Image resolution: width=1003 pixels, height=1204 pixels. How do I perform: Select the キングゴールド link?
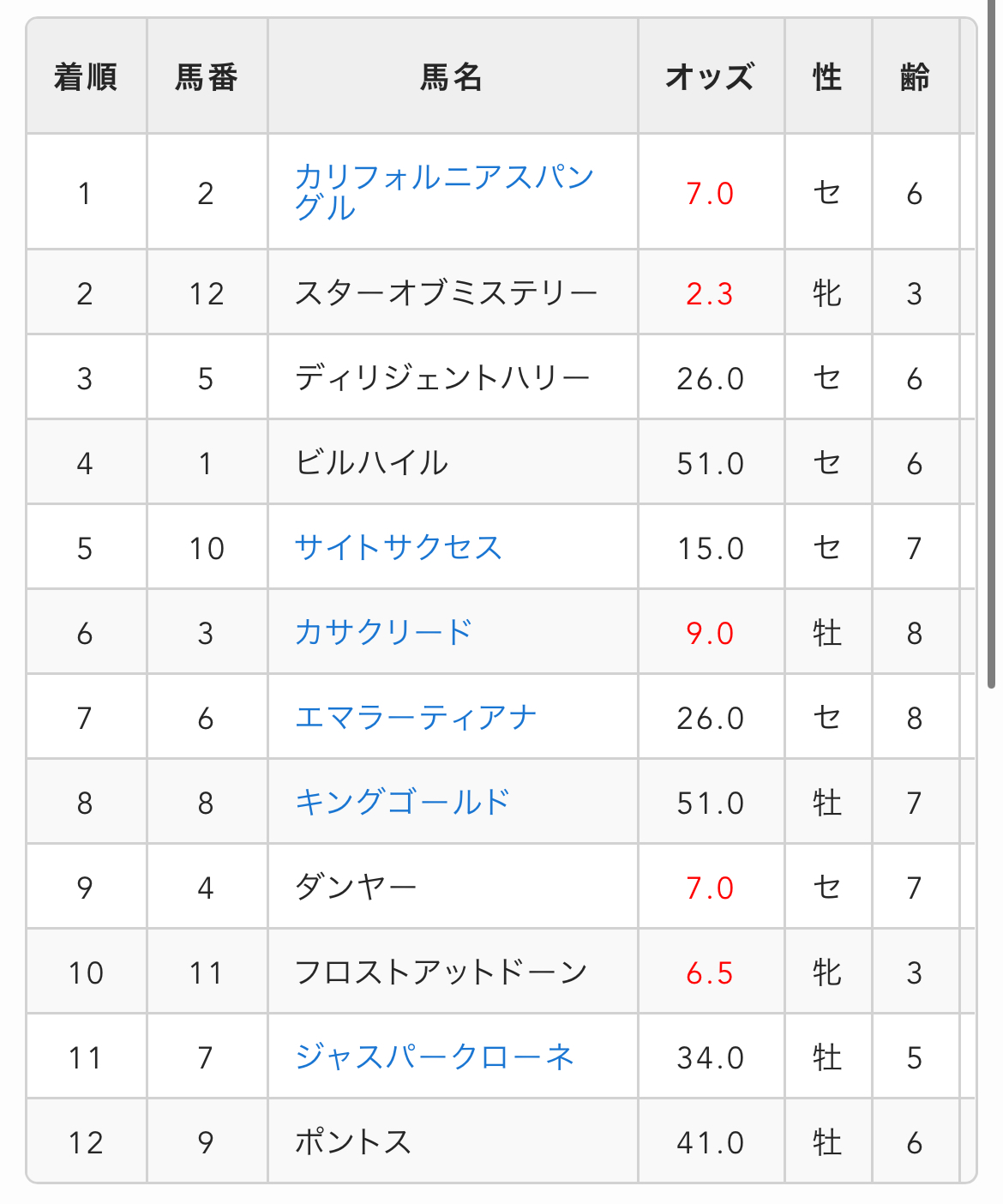click(402, 802)
